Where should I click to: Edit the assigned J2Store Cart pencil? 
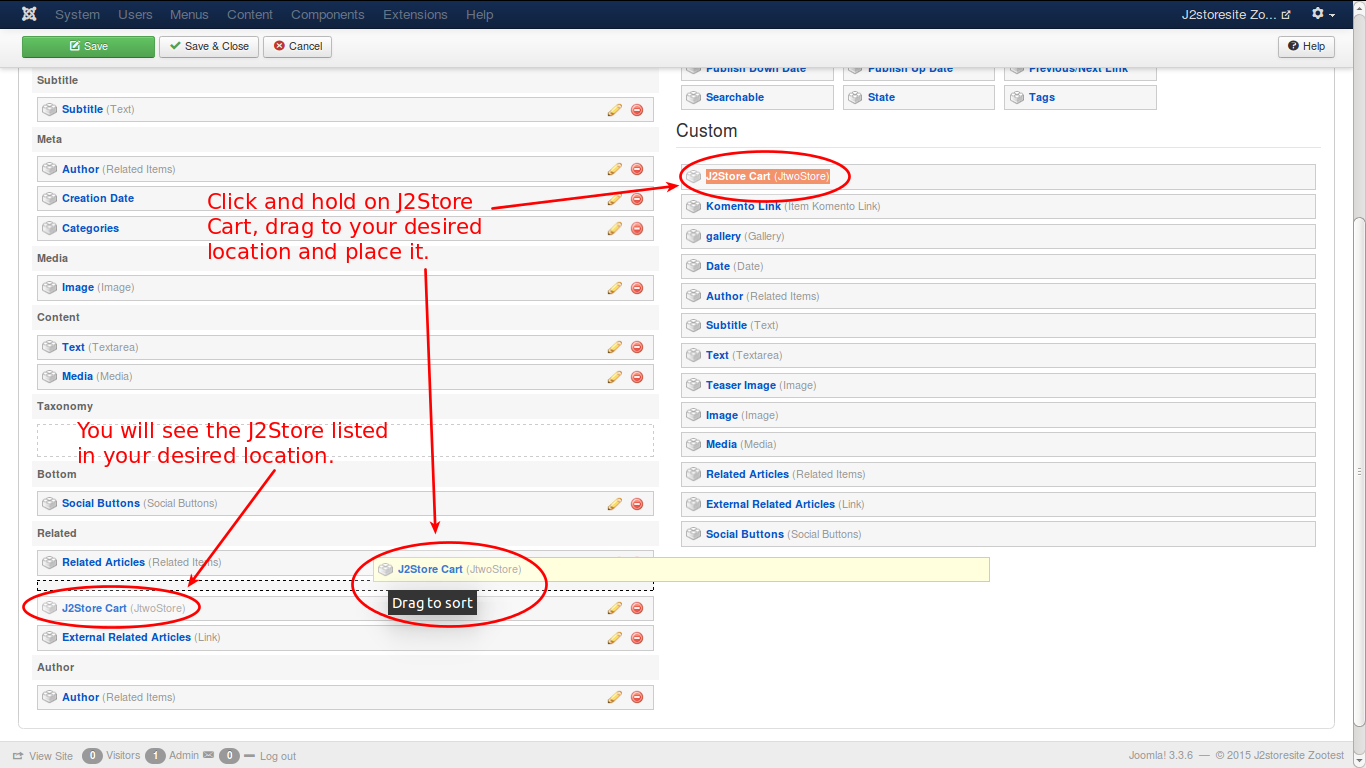coord(615,608)
